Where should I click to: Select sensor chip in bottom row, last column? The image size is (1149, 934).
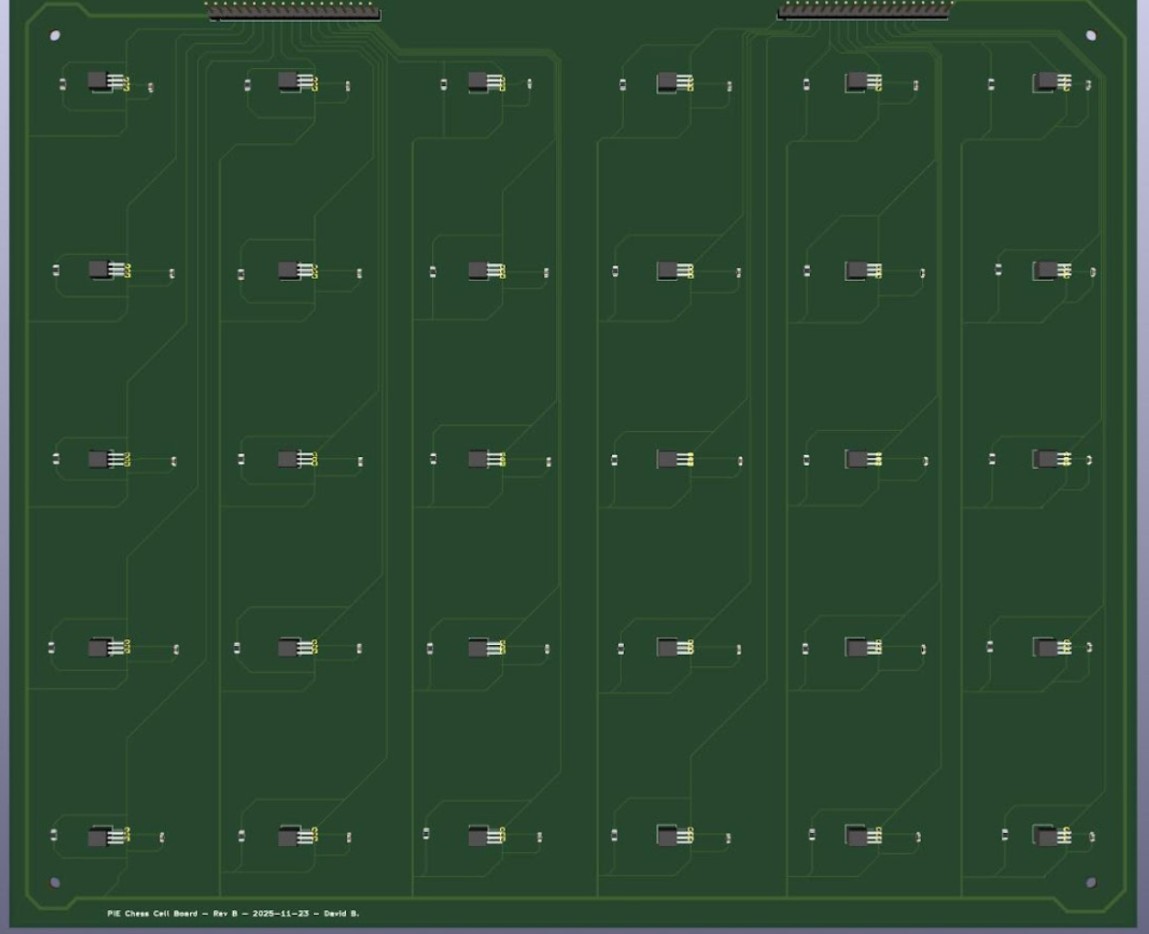pyautogui.click(x=1046, y=835)
